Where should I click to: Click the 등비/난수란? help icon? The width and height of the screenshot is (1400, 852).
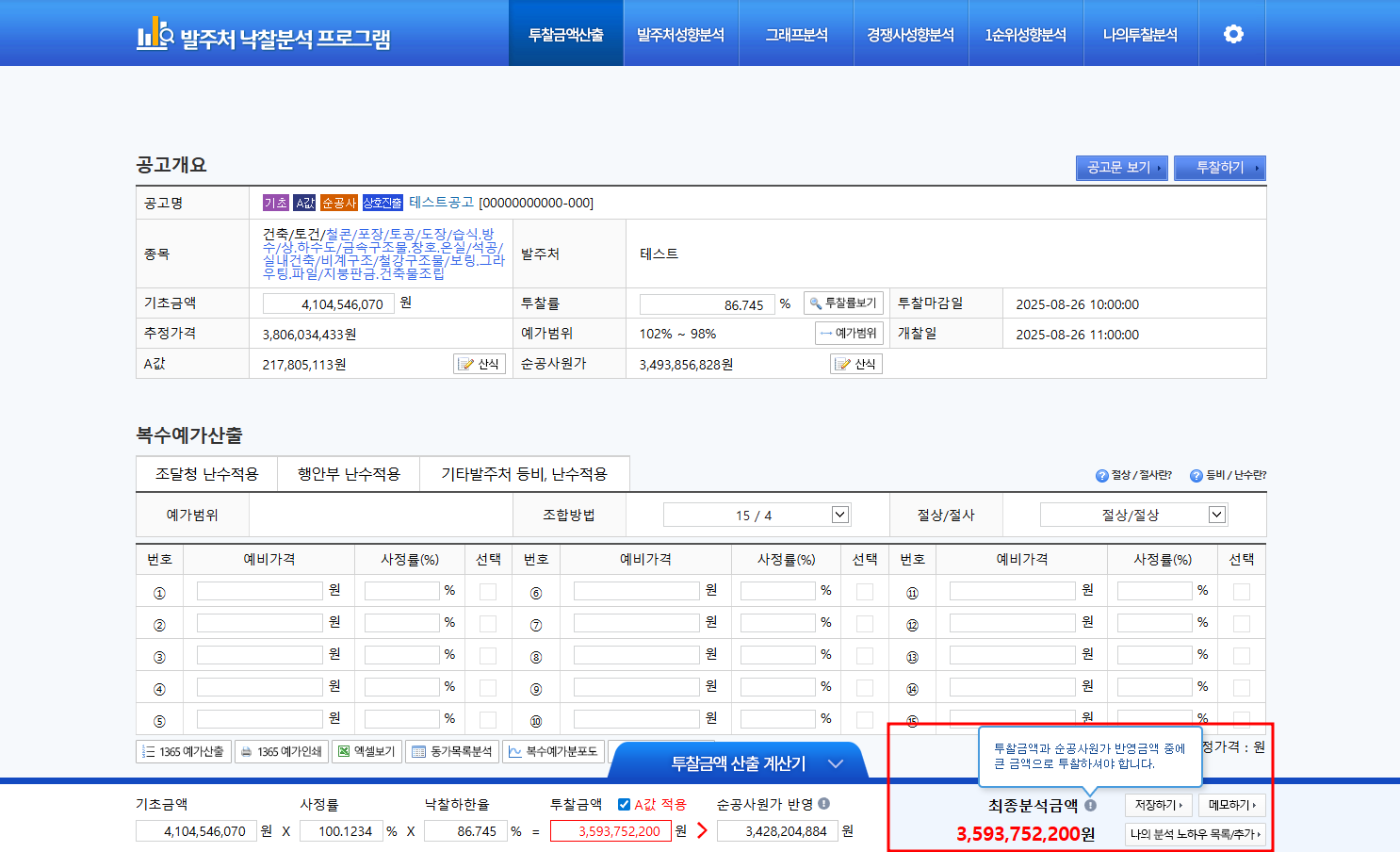(1197, 476)
